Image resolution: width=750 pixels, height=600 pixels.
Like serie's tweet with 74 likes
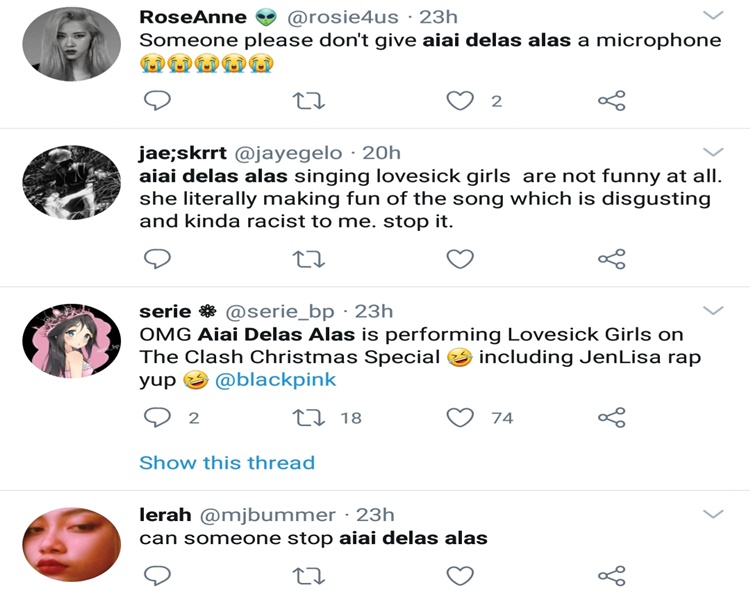coord(460,418)
